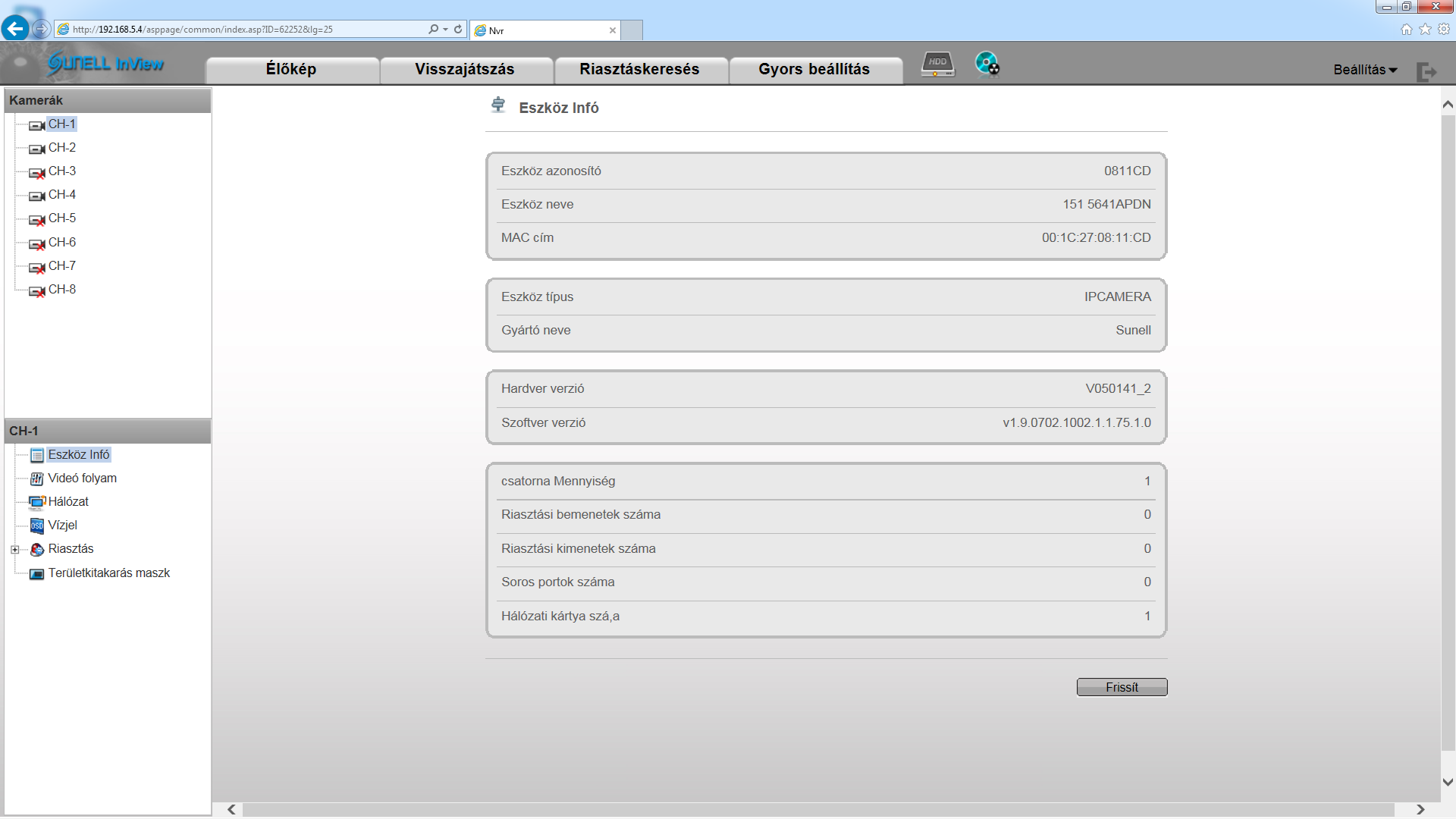Viewport: 1456px width, 819px height.
Task: Open Hálózat settings
Action: (68, 502)
